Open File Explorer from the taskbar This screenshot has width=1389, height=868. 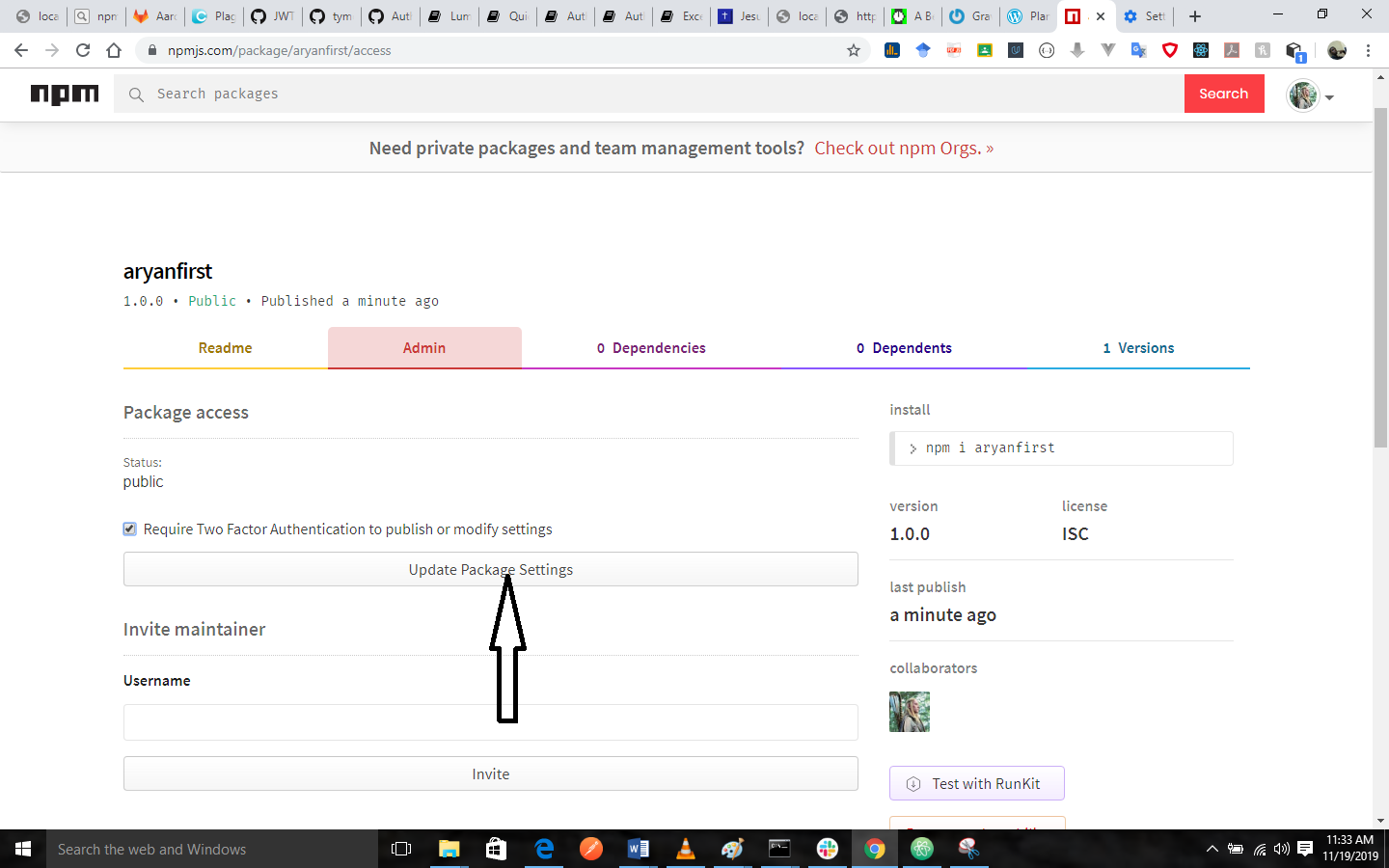tap(449, 849)
